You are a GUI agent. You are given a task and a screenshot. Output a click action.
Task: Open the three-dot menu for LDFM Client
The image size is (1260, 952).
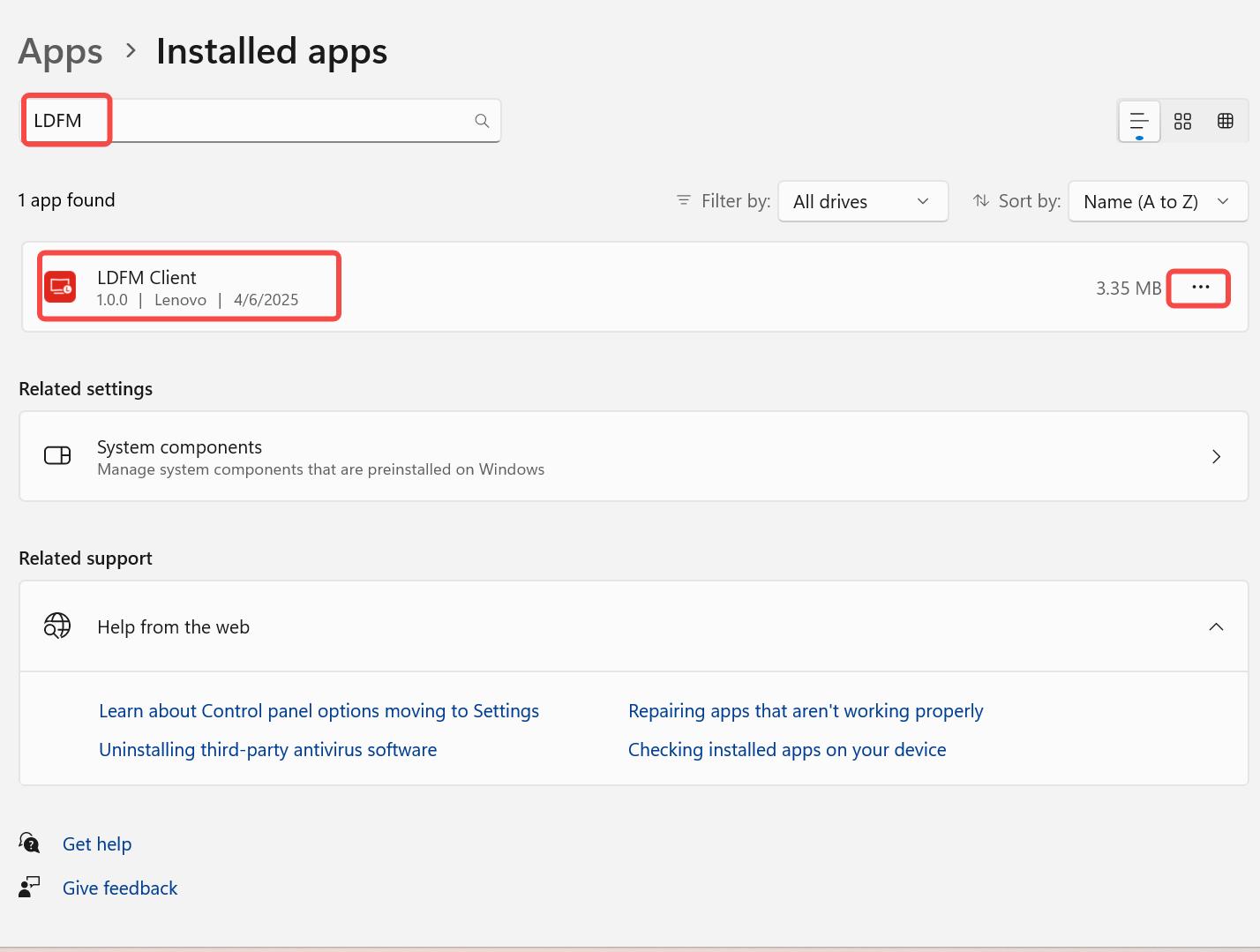[1200, 288]
